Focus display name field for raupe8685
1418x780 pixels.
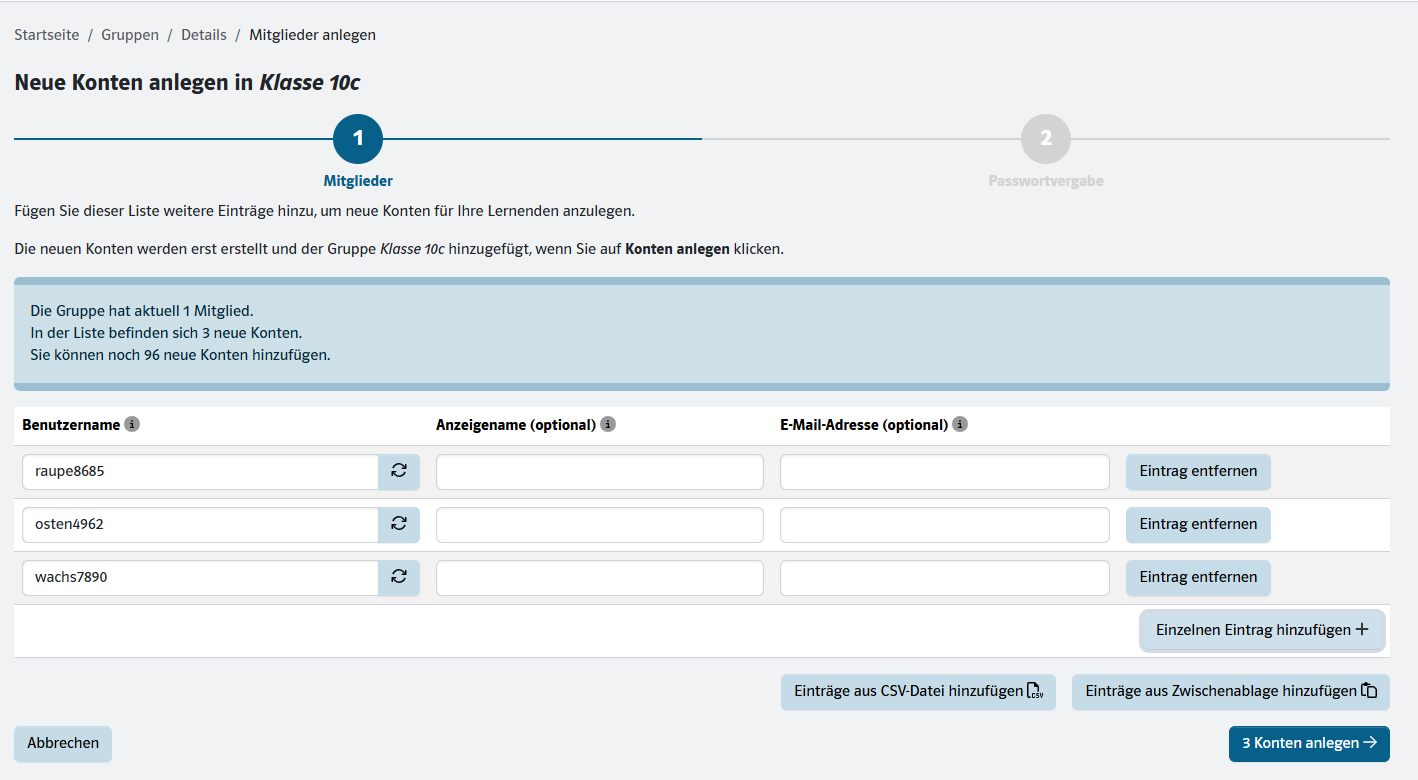tap(599, 472)
